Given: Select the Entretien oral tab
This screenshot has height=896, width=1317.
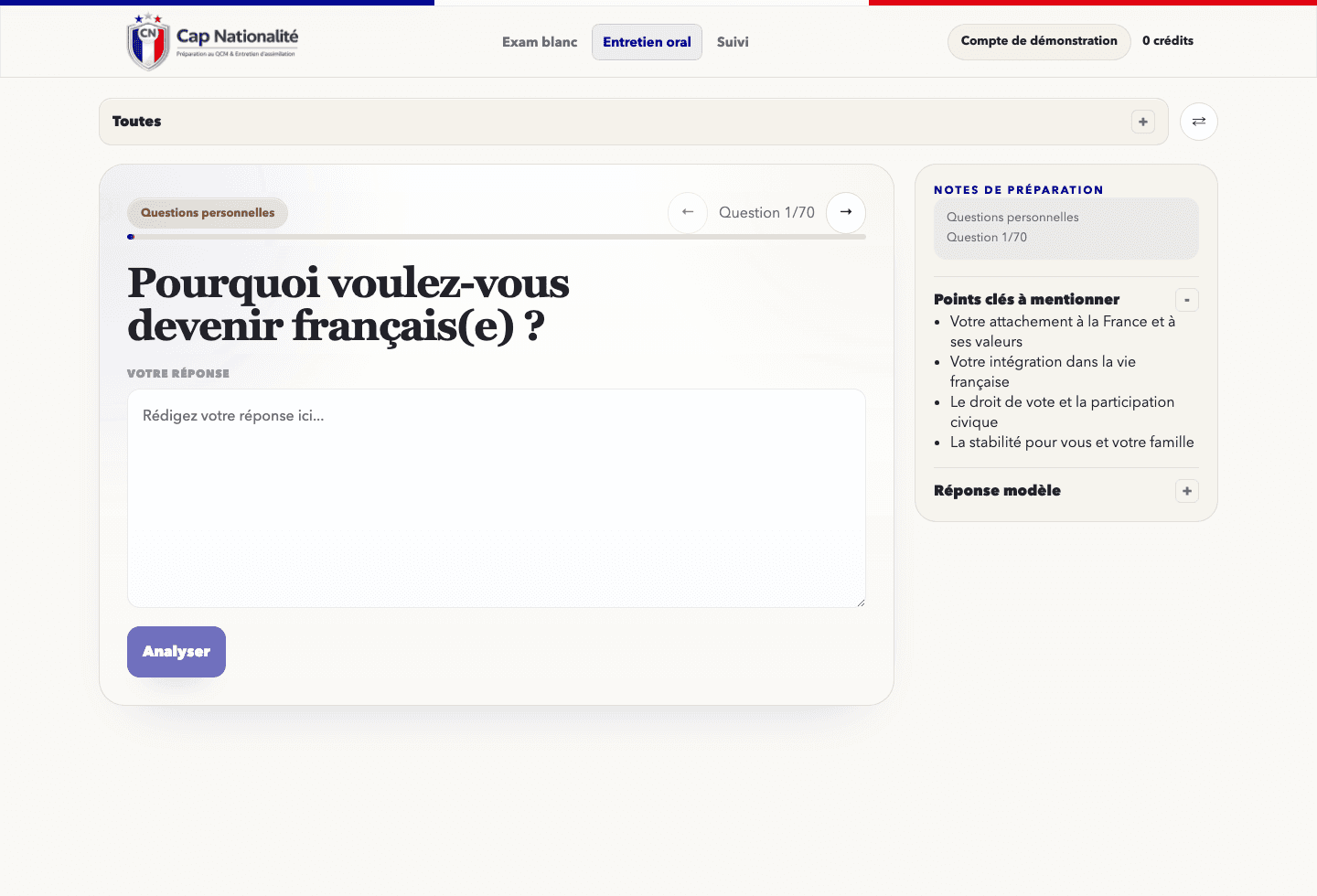Looking at the screenshot, I should point(647,42).
